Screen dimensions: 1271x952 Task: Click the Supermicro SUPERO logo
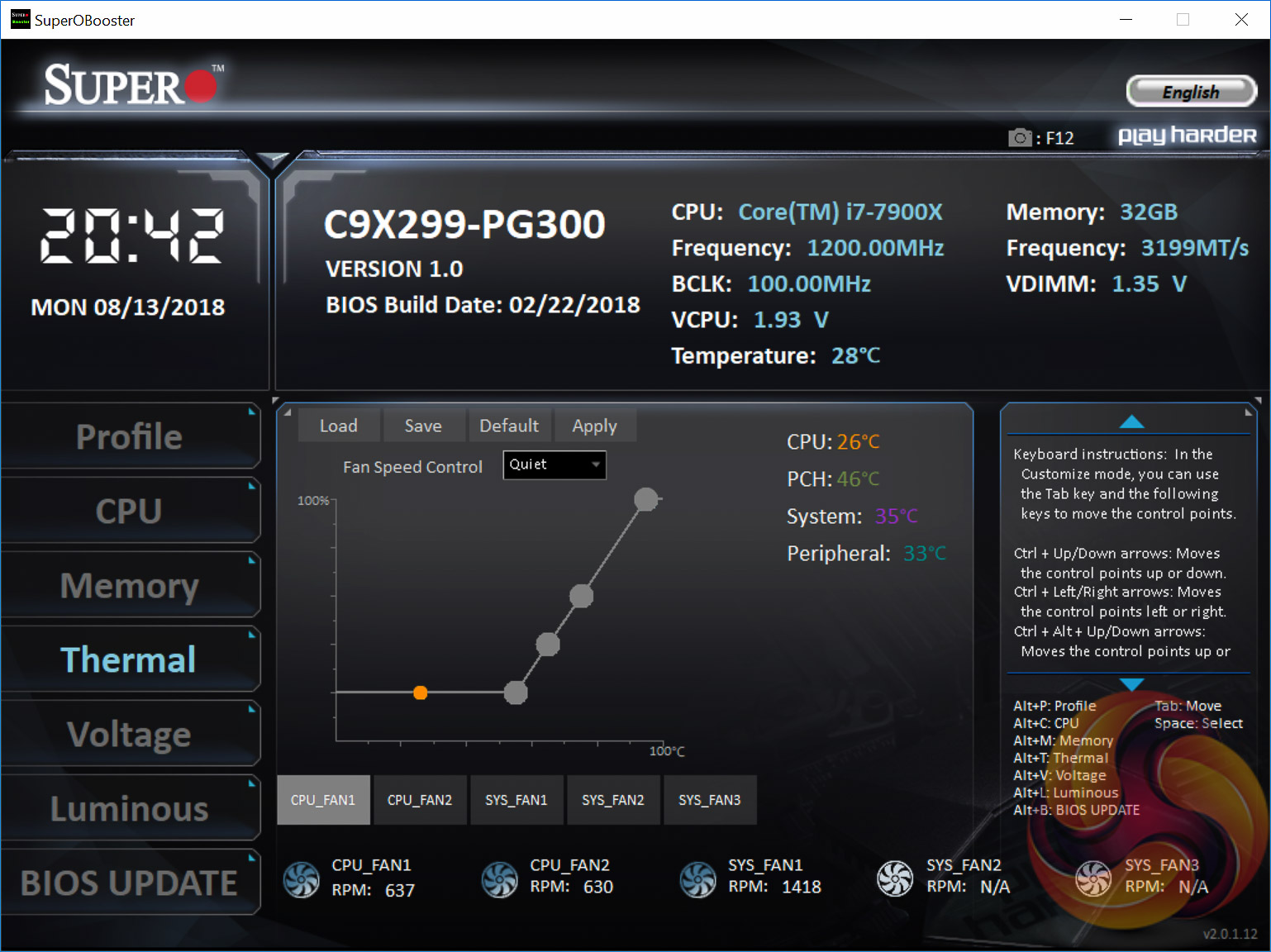pyautogui.click(x=134, y=85)
